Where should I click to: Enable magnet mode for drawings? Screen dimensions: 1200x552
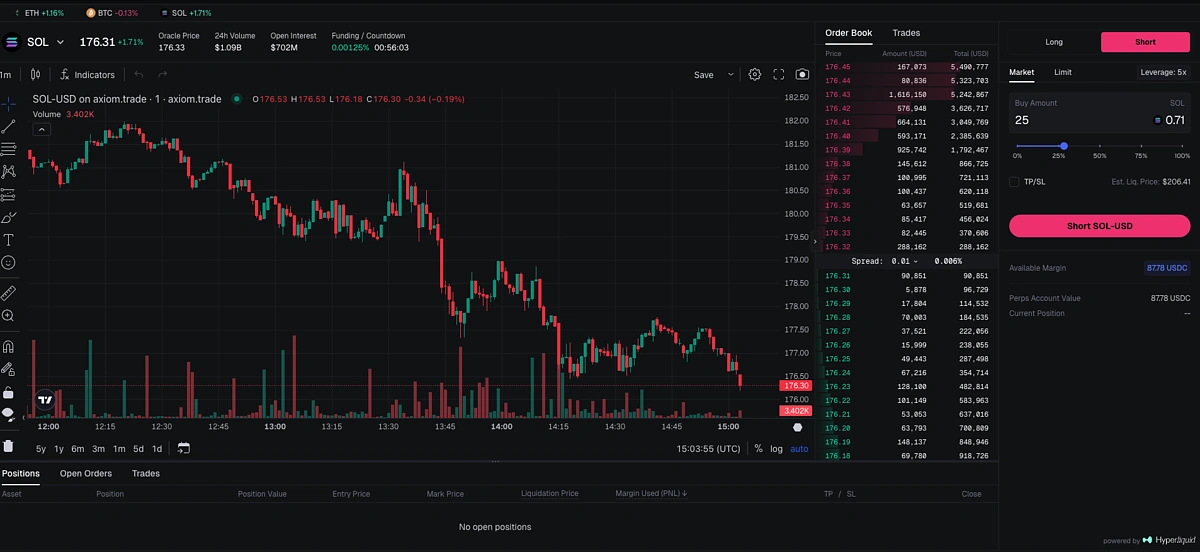pos(8,347)
